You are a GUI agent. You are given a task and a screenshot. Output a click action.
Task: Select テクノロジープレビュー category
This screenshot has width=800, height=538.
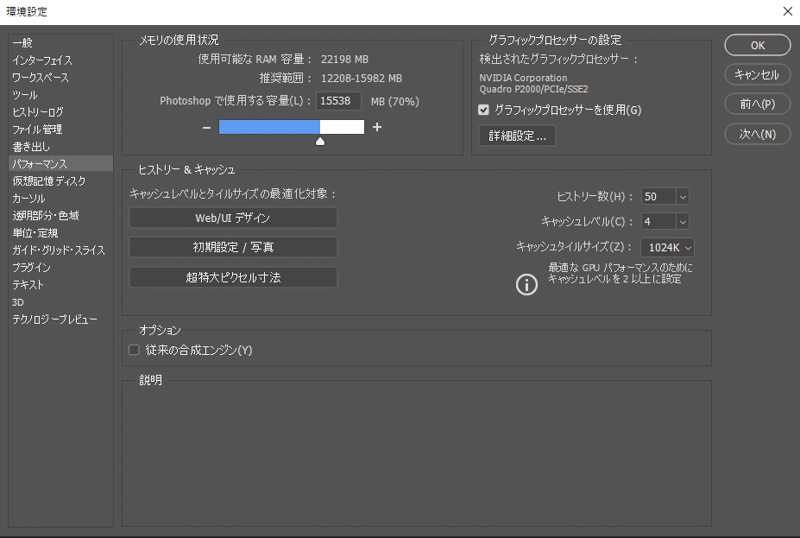(x=61, y=320)
